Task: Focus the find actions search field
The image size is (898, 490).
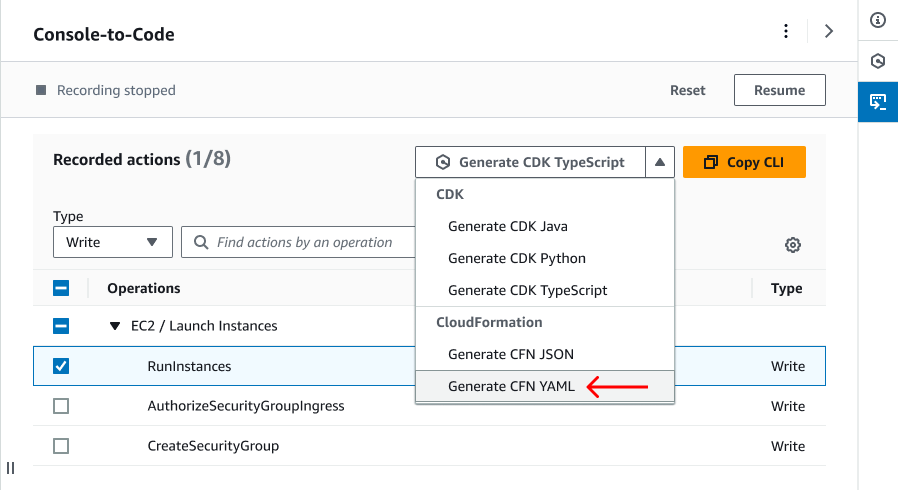Action: click(x=305, y=242)
